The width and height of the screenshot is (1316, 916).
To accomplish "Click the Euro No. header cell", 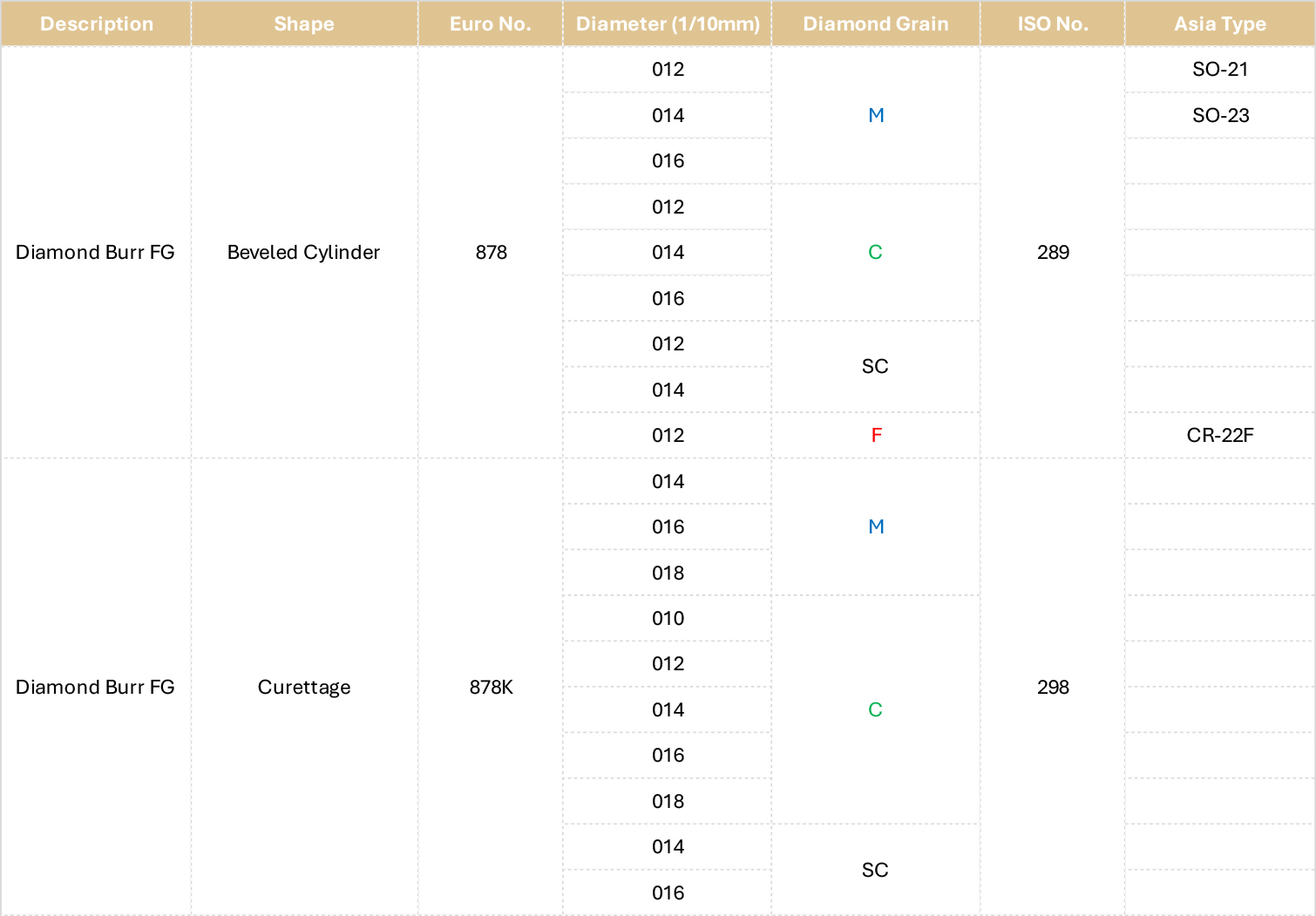I will [x=491, y=24].
